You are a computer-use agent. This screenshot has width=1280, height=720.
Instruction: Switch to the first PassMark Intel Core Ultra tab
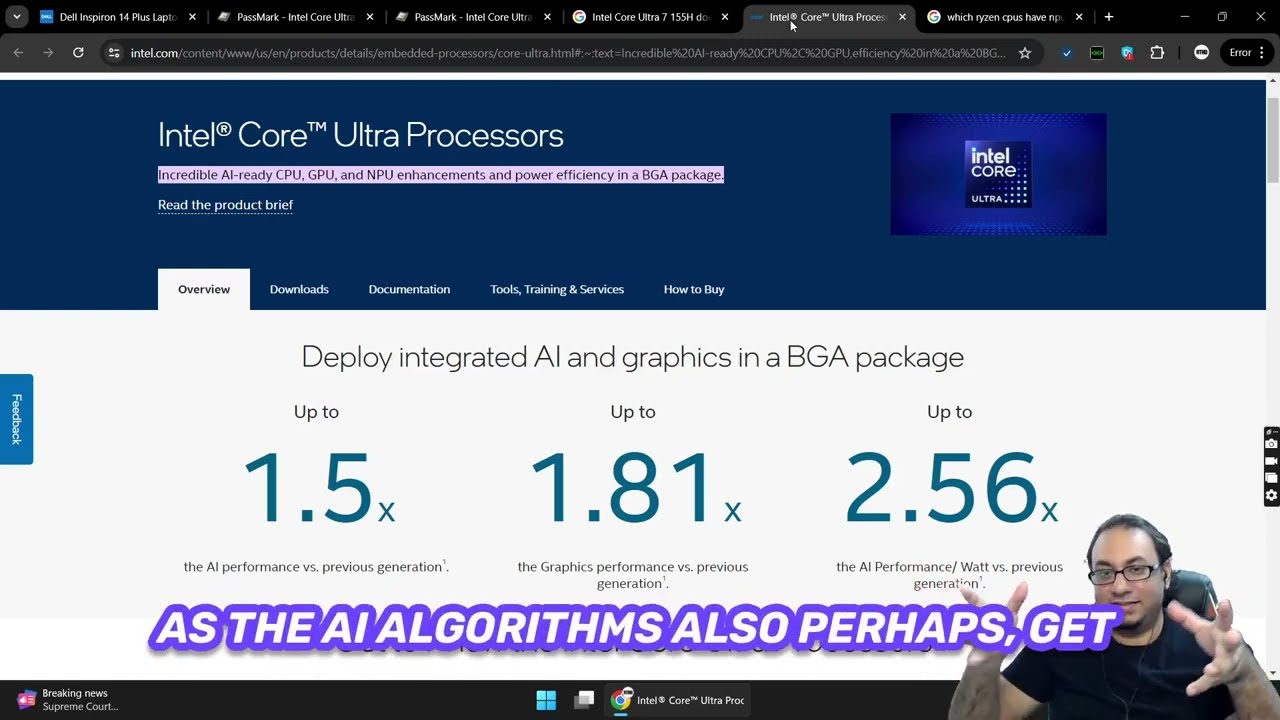295,17
